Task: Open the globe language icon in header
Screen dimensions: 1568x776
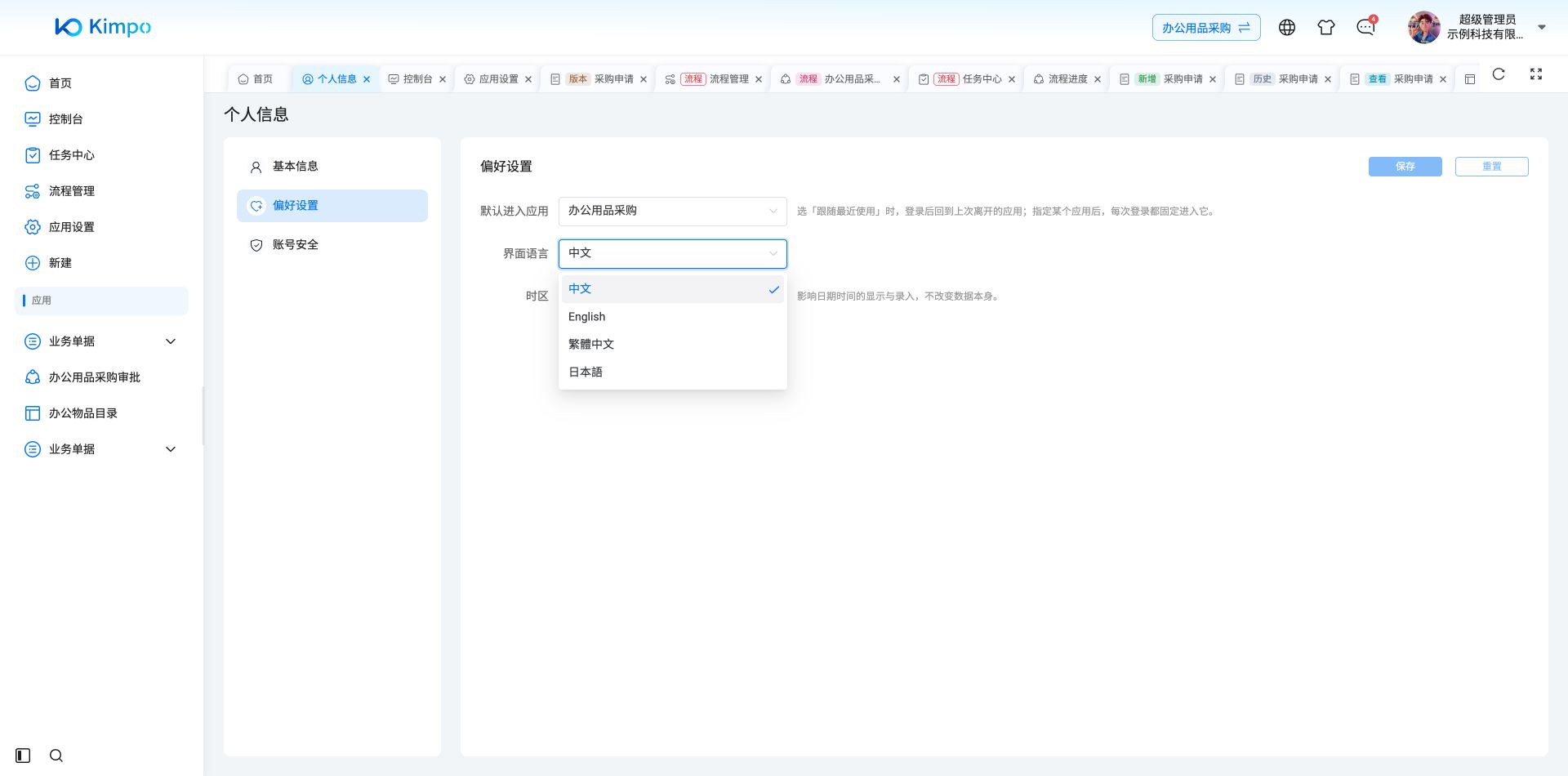Action: tap(1287, 28)
